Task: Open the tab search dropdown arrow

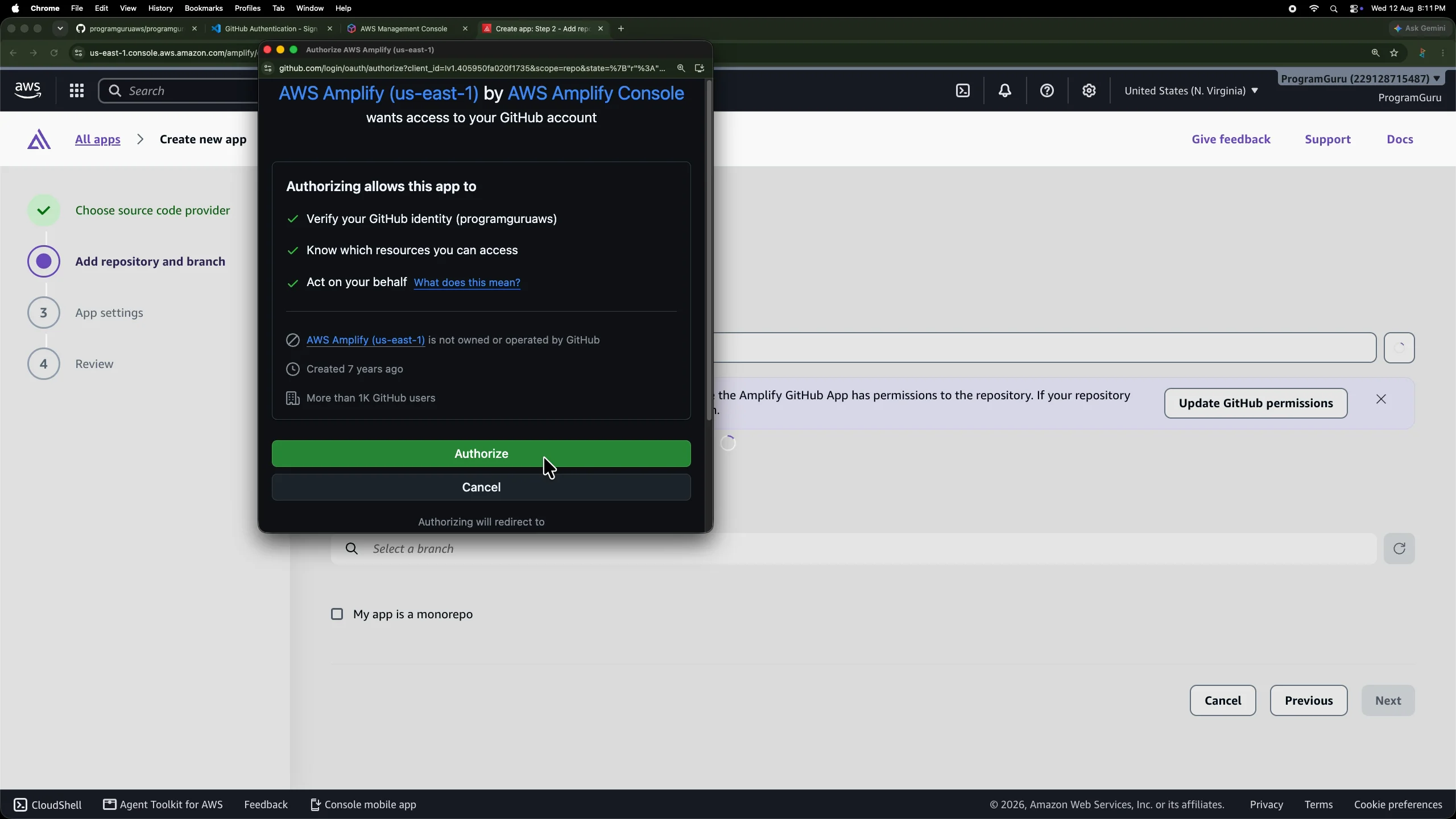Action: tap(60, 28)
